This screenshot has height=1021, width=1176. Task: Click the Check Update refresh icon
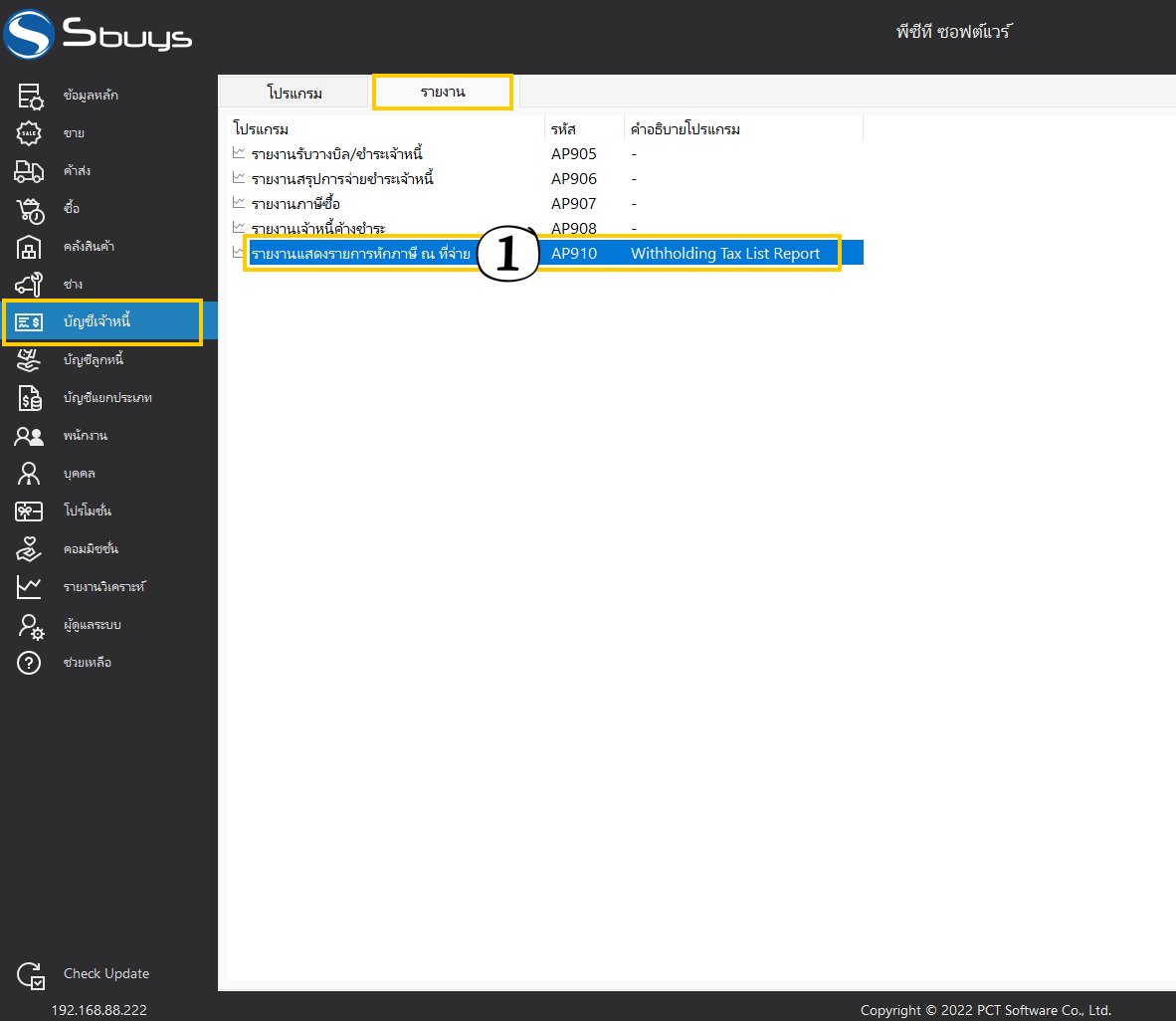(31, 975)
